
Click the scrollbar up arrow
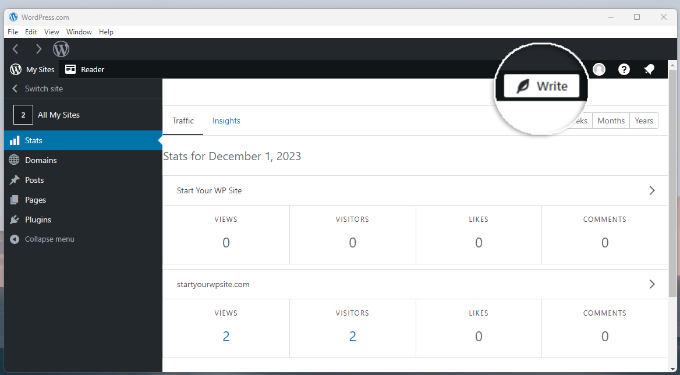pos(673,65)
